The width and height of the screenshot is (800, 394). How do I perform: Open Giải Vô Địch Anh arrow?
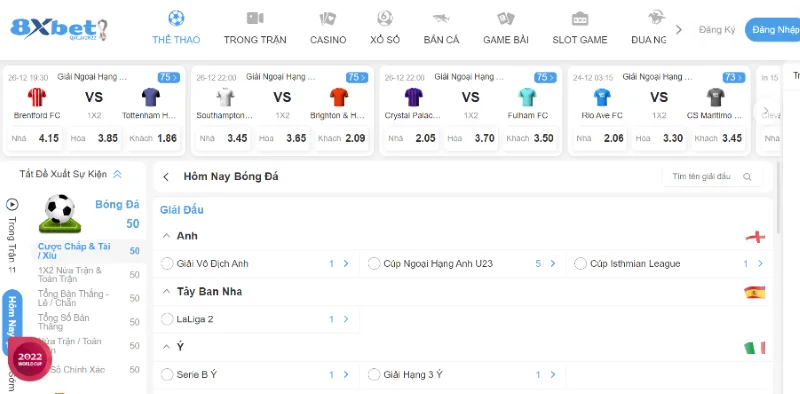(x=346, y=264)
